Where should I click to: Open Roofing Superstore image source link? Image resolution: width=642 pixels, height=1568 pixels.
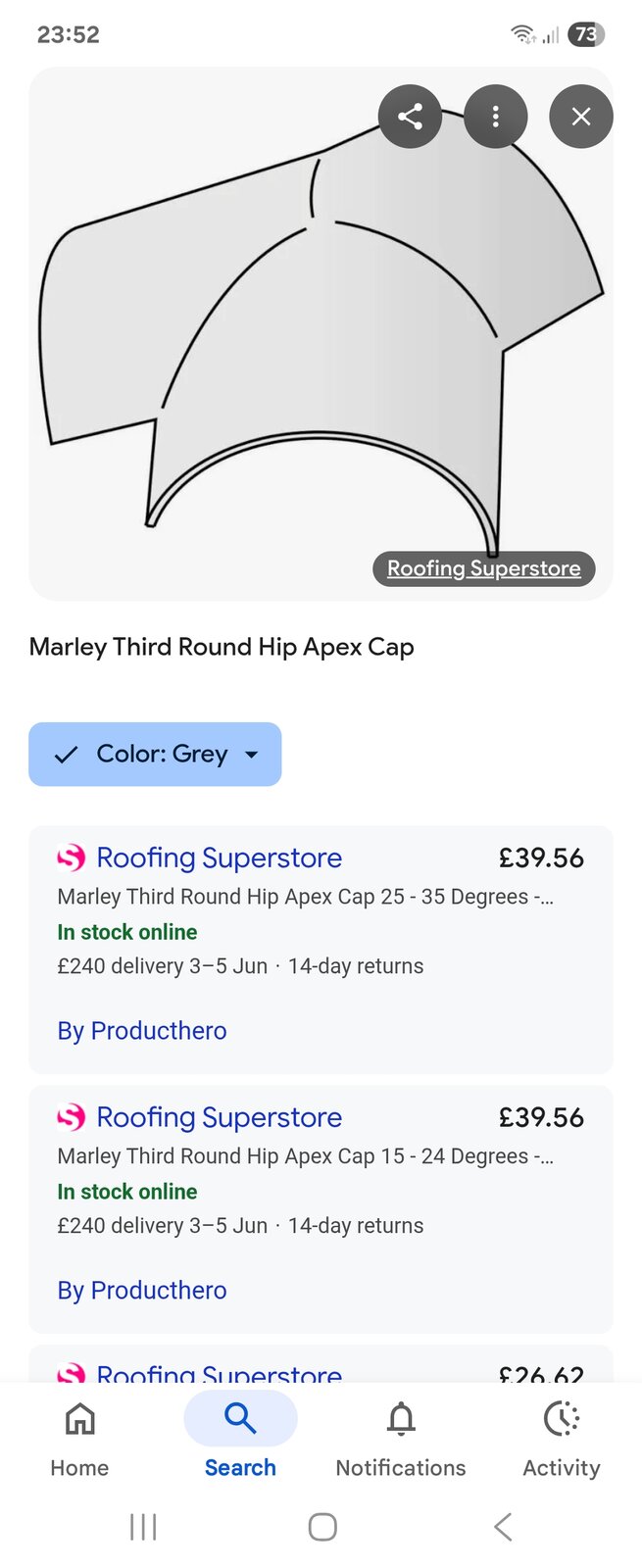tap(483, 568)
